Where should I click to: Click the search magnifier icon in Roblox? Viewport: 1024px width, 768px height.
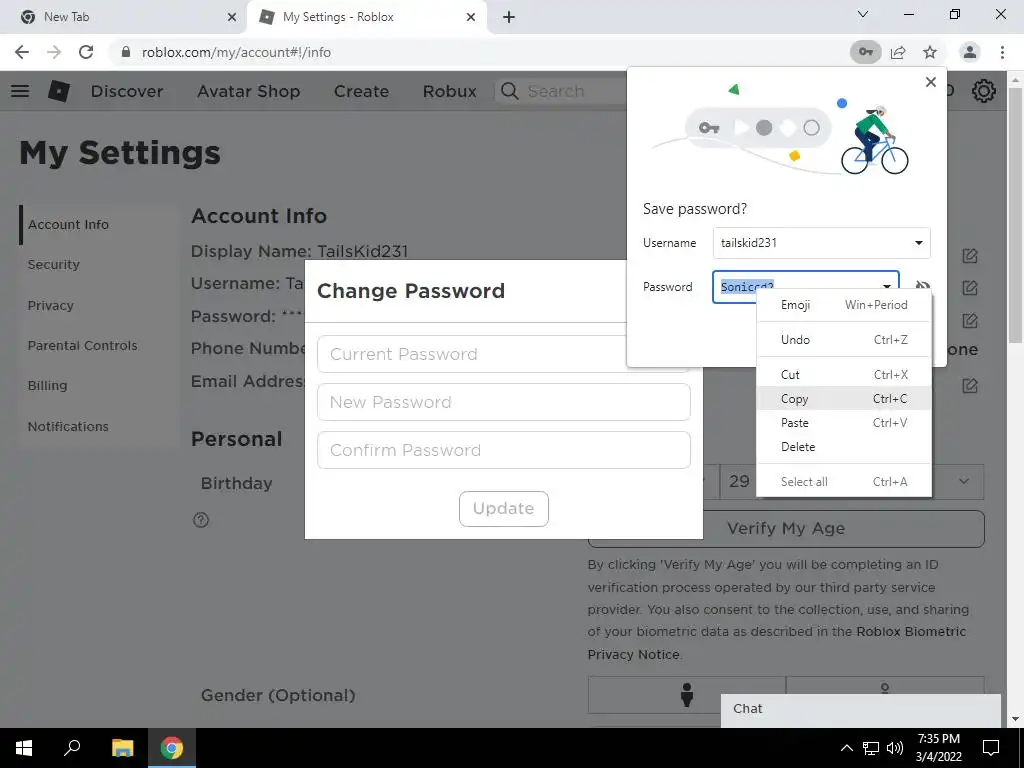coord(509,91)
